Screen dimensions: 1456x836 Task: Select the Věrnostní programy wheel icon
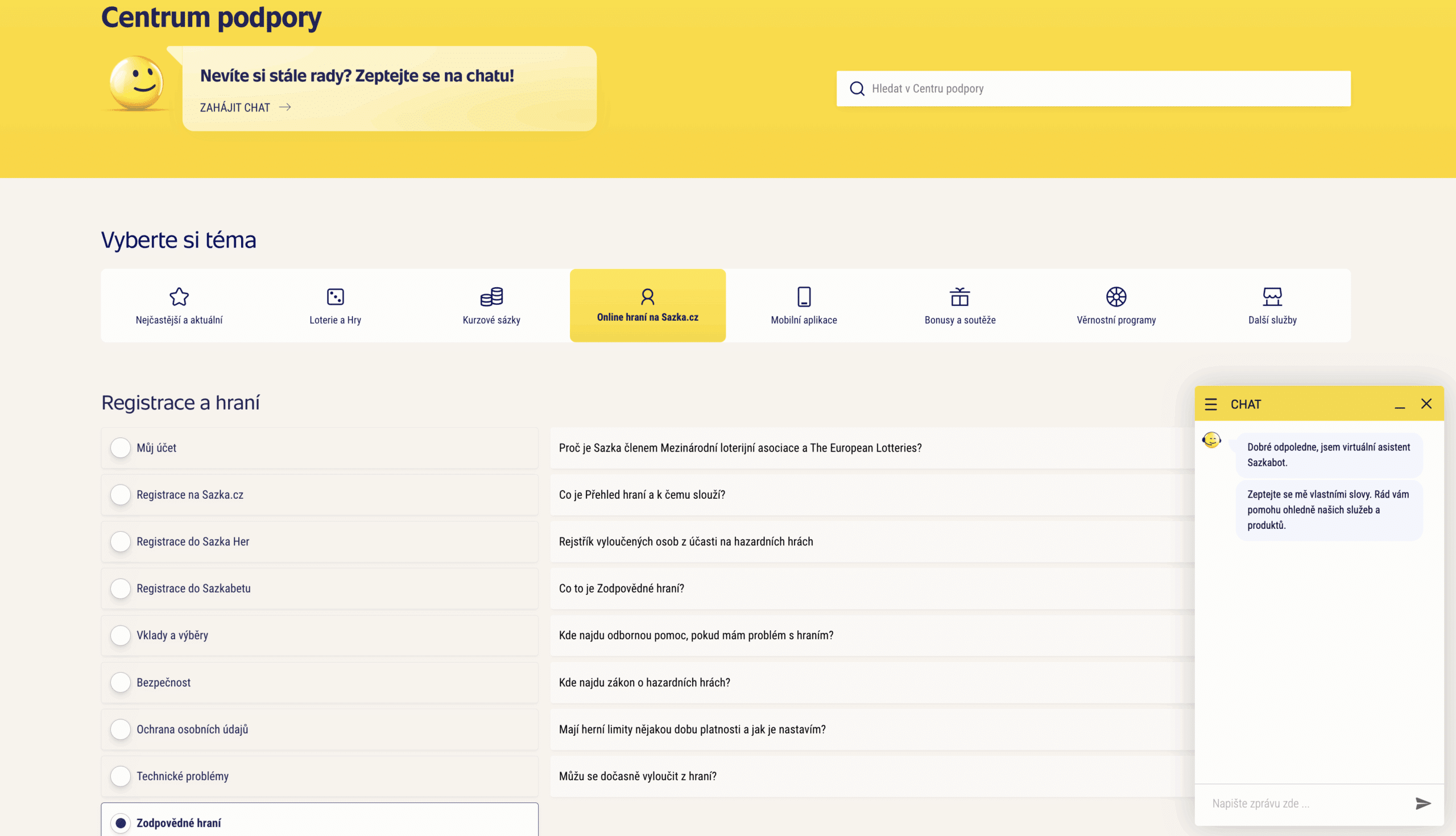coord(1116,296)
